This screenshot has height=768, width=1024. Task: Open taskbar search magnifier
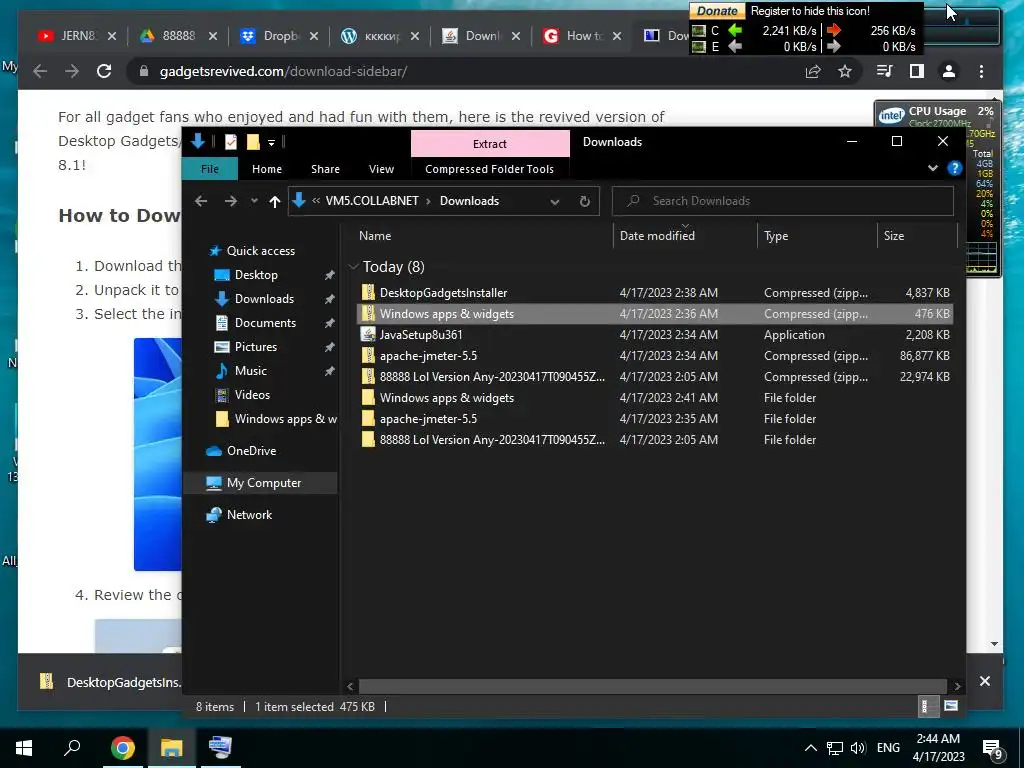coord(72,748)
